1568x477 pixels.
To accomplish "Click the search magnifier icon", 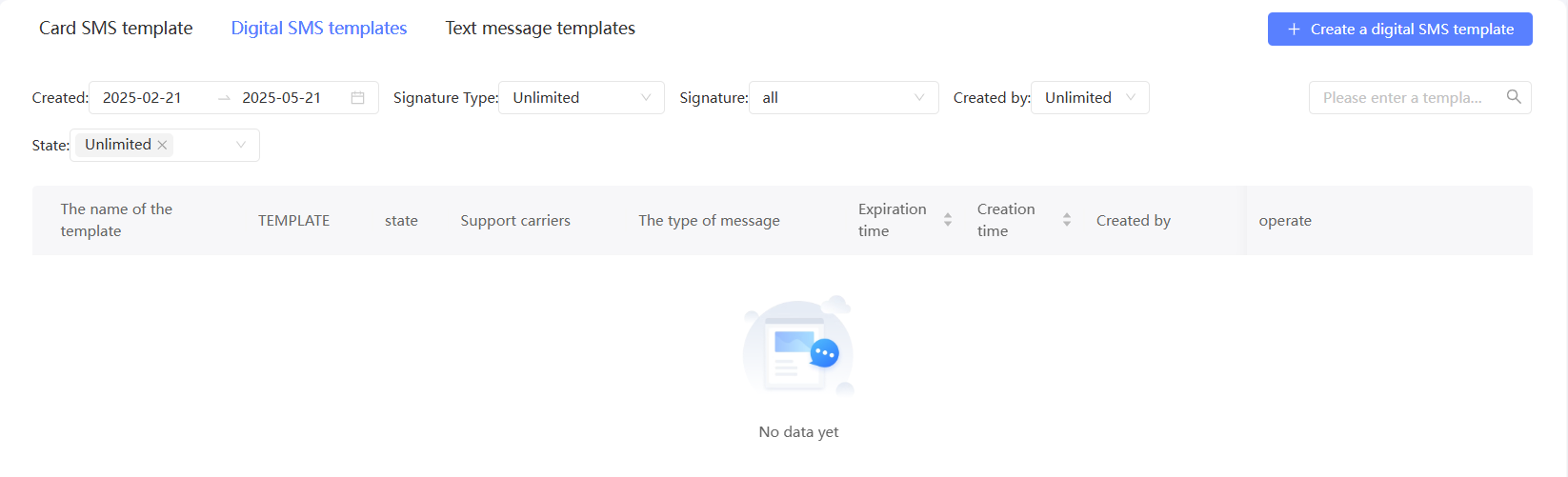I will tap(1514, 97).
